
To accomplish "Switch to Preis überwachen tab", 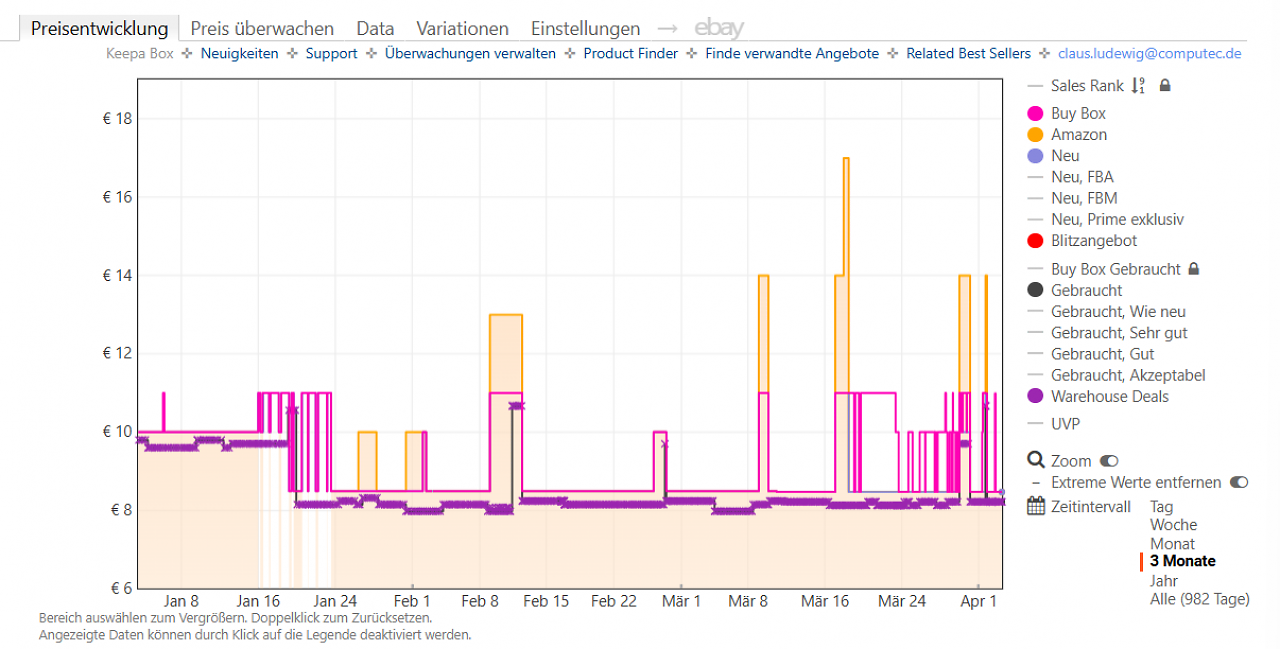I will click(x=262, y=29).
